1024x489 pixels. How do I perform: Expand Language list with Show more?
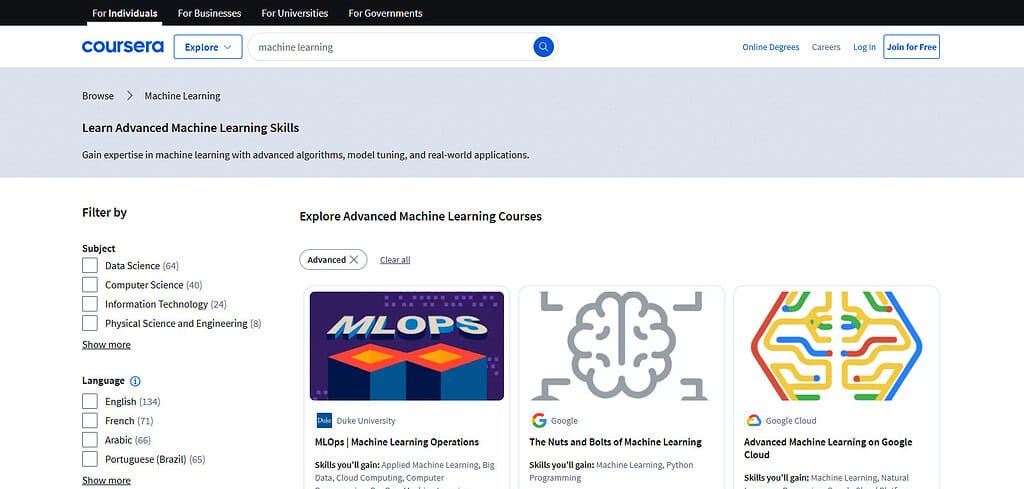(106, 481)
